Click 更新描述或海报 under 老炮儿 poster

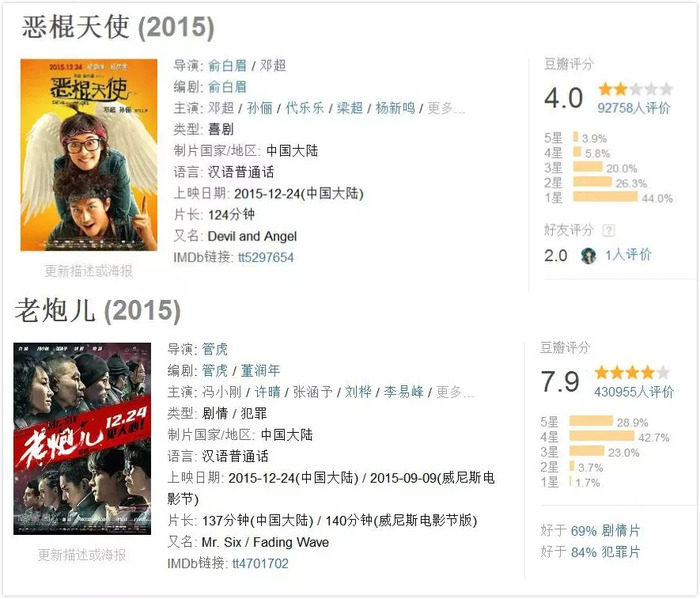(x=82, y=555)
